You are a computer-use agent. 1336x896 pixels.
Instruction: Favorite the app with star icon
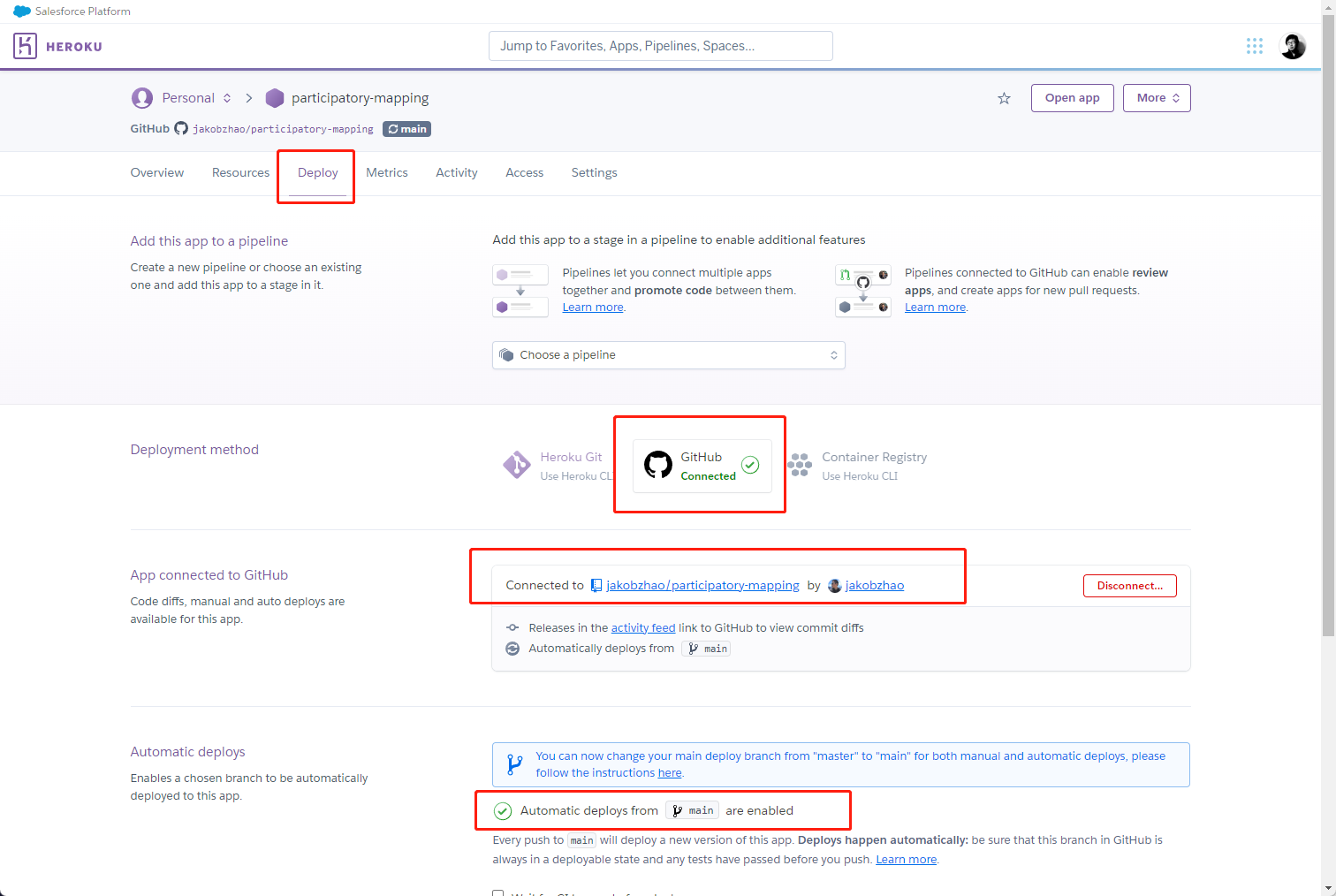tap(1004, 98)
